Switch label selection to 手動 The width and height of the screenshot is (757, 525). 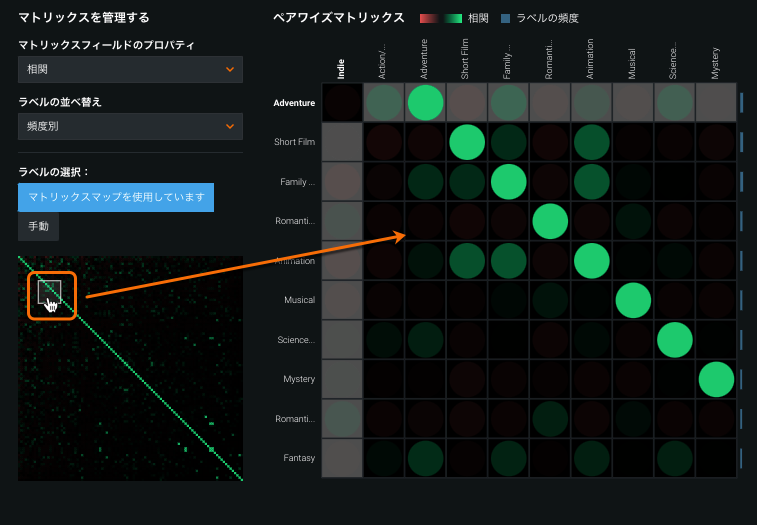(x=38, y=227)
